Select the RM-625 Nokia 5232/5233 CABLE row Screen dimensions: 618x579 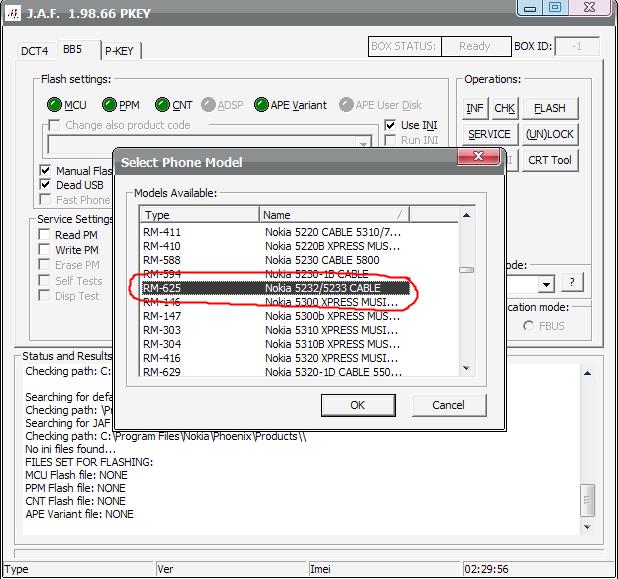click(276, 288)
